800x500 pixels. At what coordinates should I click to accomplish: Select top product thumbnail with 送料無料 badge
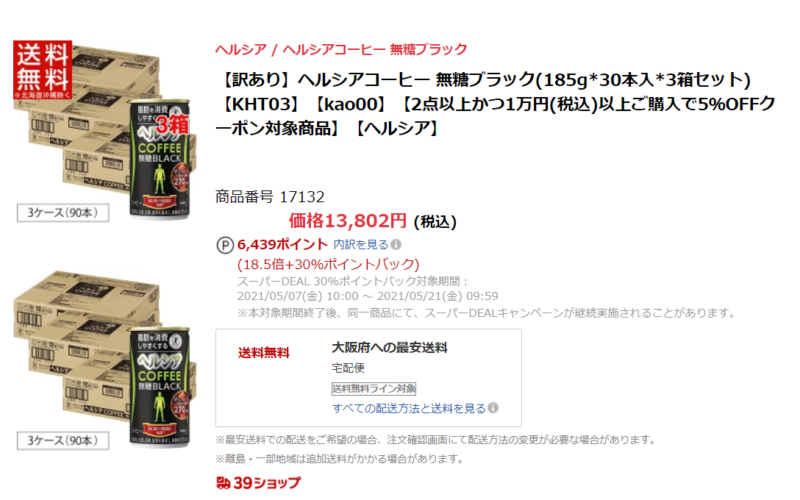pos(105,131)
